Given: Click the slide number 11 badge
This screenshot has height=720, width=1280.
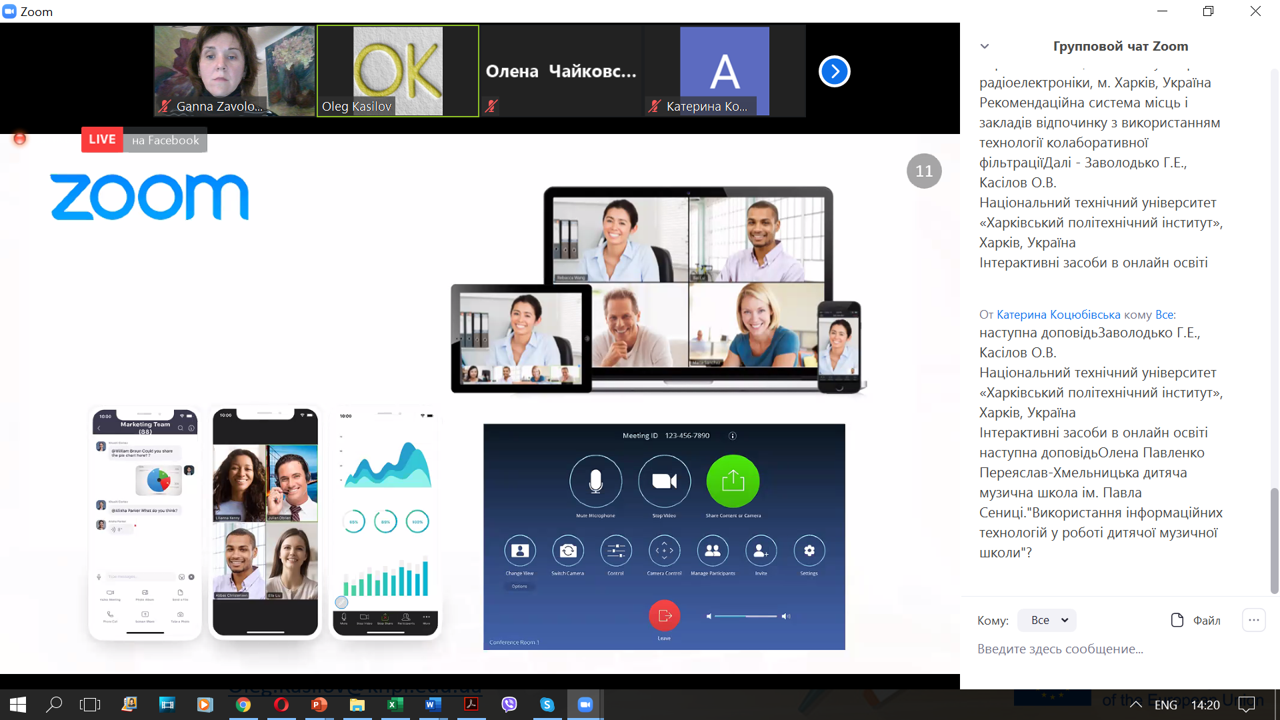Looking at the screenshot, I should click(924, 171).
